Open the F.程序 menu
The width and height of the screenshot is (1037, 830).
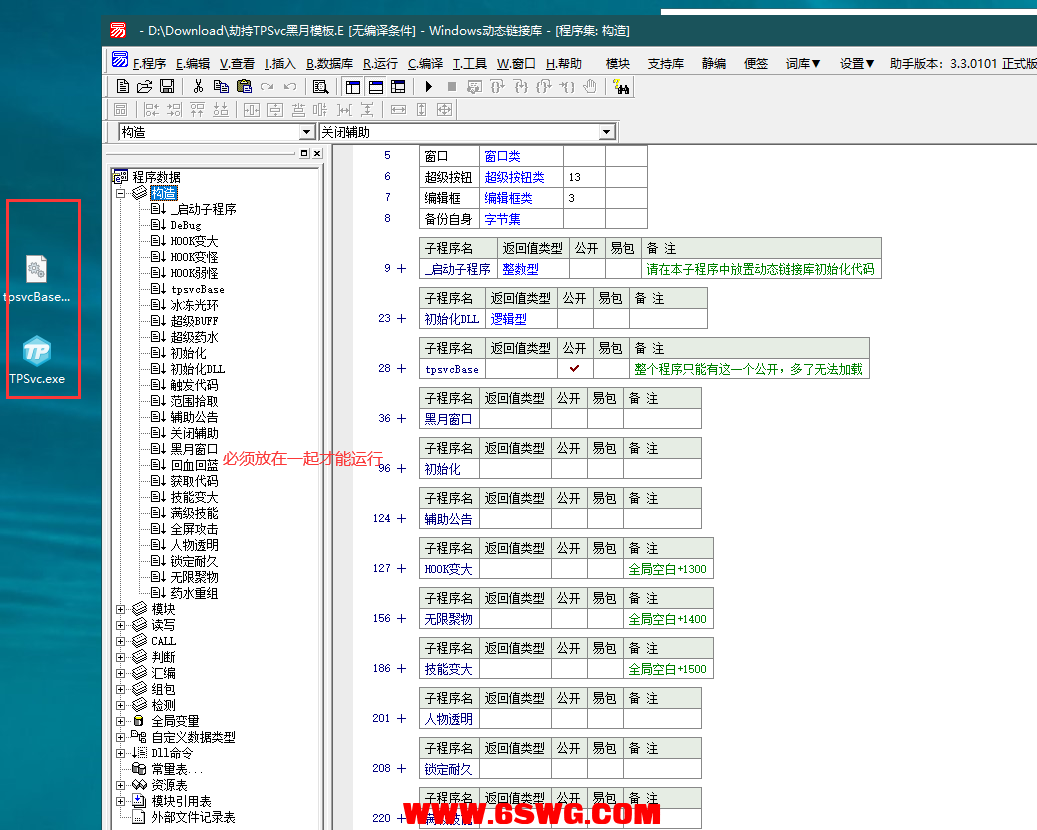149,63
